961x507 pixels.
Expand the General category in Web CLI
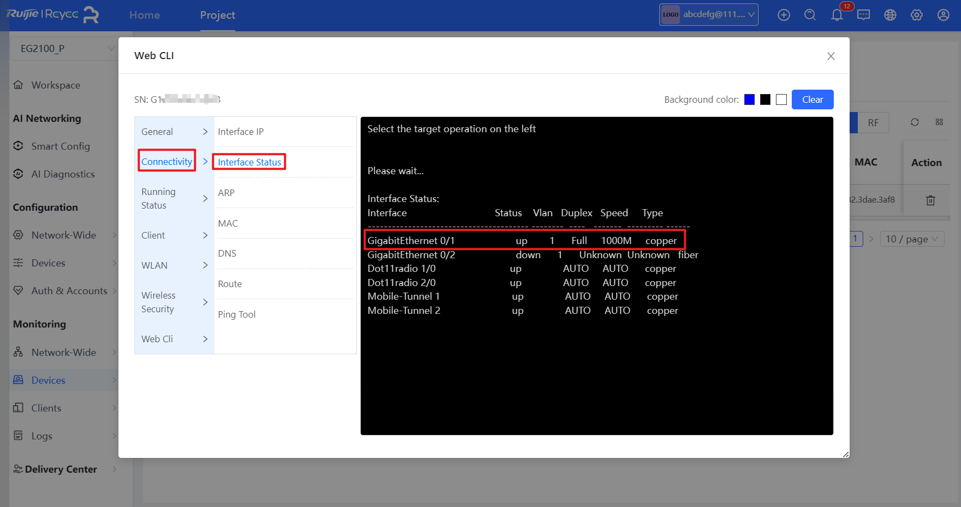[174, 132]
